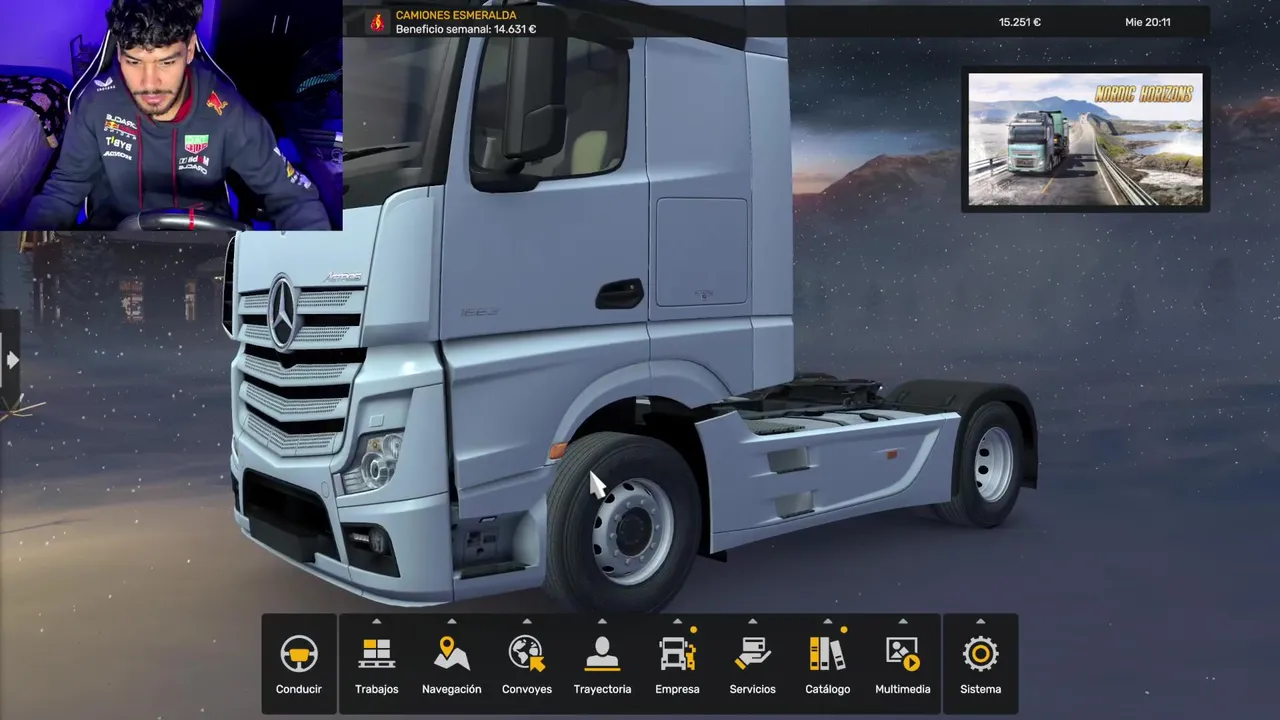Click the streamer webcam overlay
This screenshot has width=1280, height=720.
pyautogui.click(x=171, y=115)
